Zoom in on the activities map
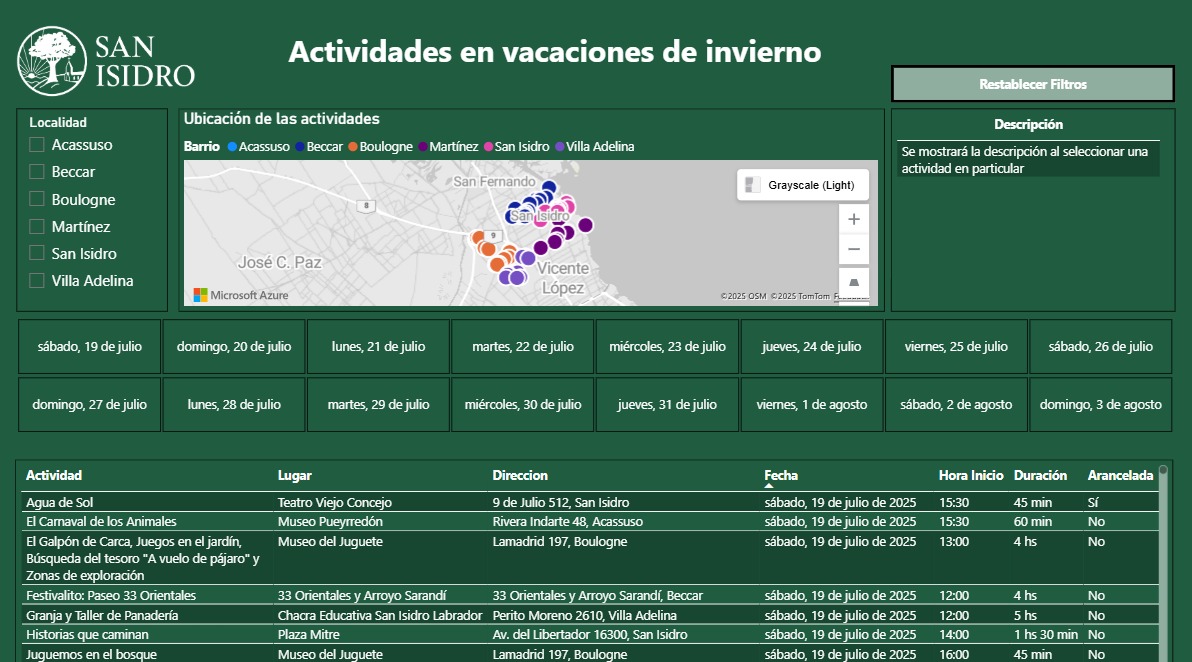 [x=853, y=219]
